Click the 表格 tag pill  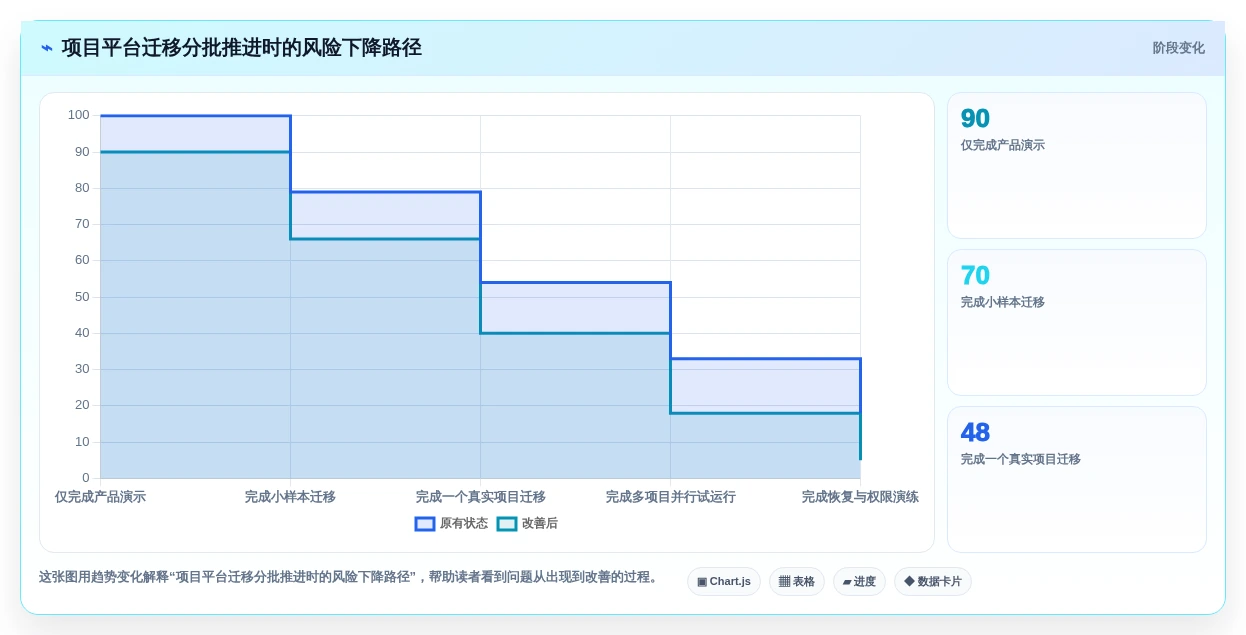(x=797, y=581)
